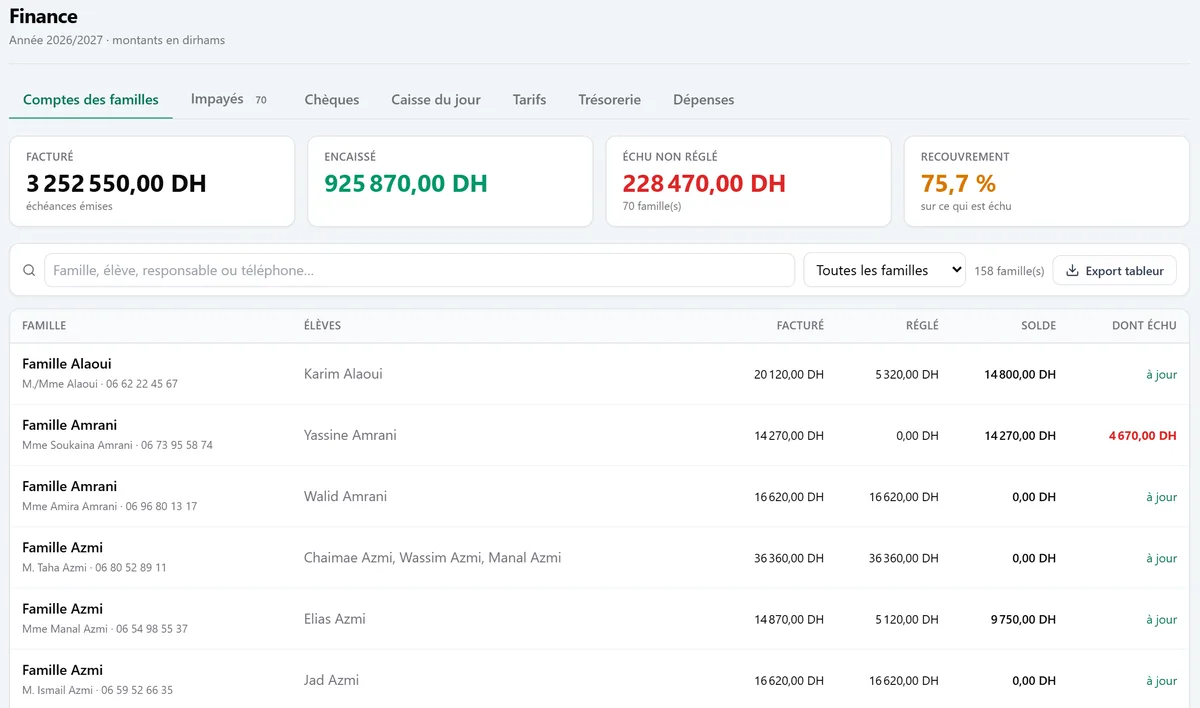
Task: Select the "Famille Alaoui" family name
Action: coord(67,364)
